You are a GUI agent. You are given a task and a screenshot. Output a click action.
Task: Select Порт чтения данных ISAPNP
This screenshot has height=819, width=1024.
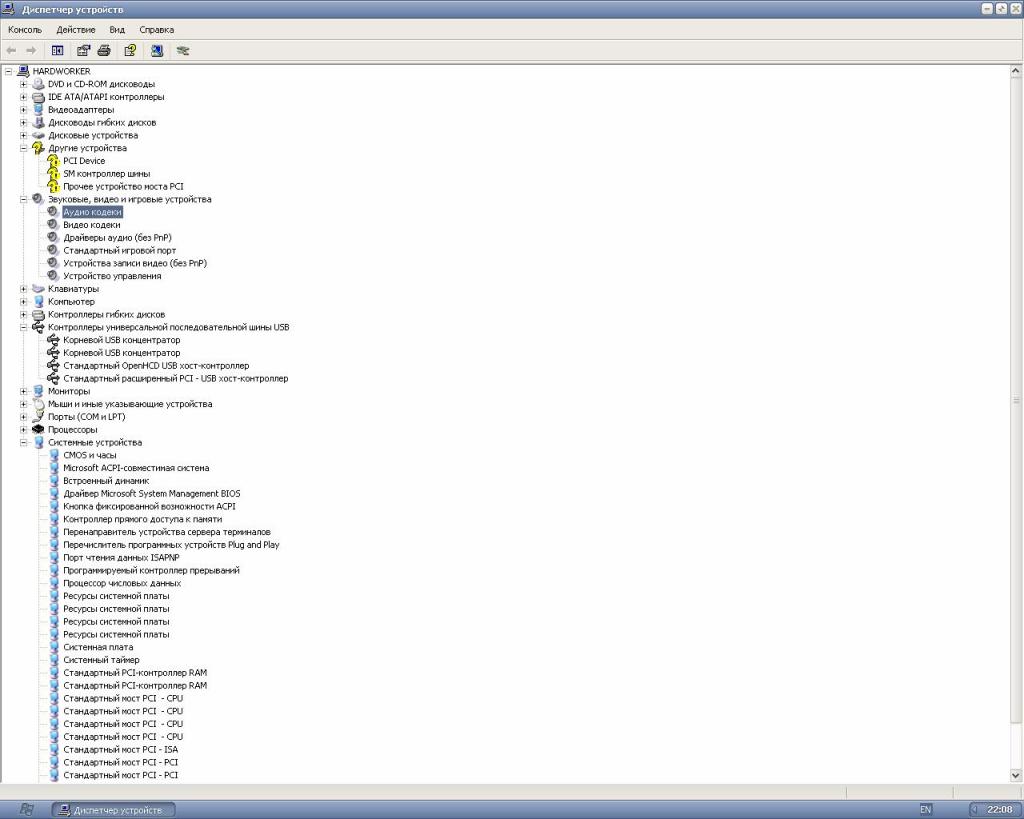(121, 558)
